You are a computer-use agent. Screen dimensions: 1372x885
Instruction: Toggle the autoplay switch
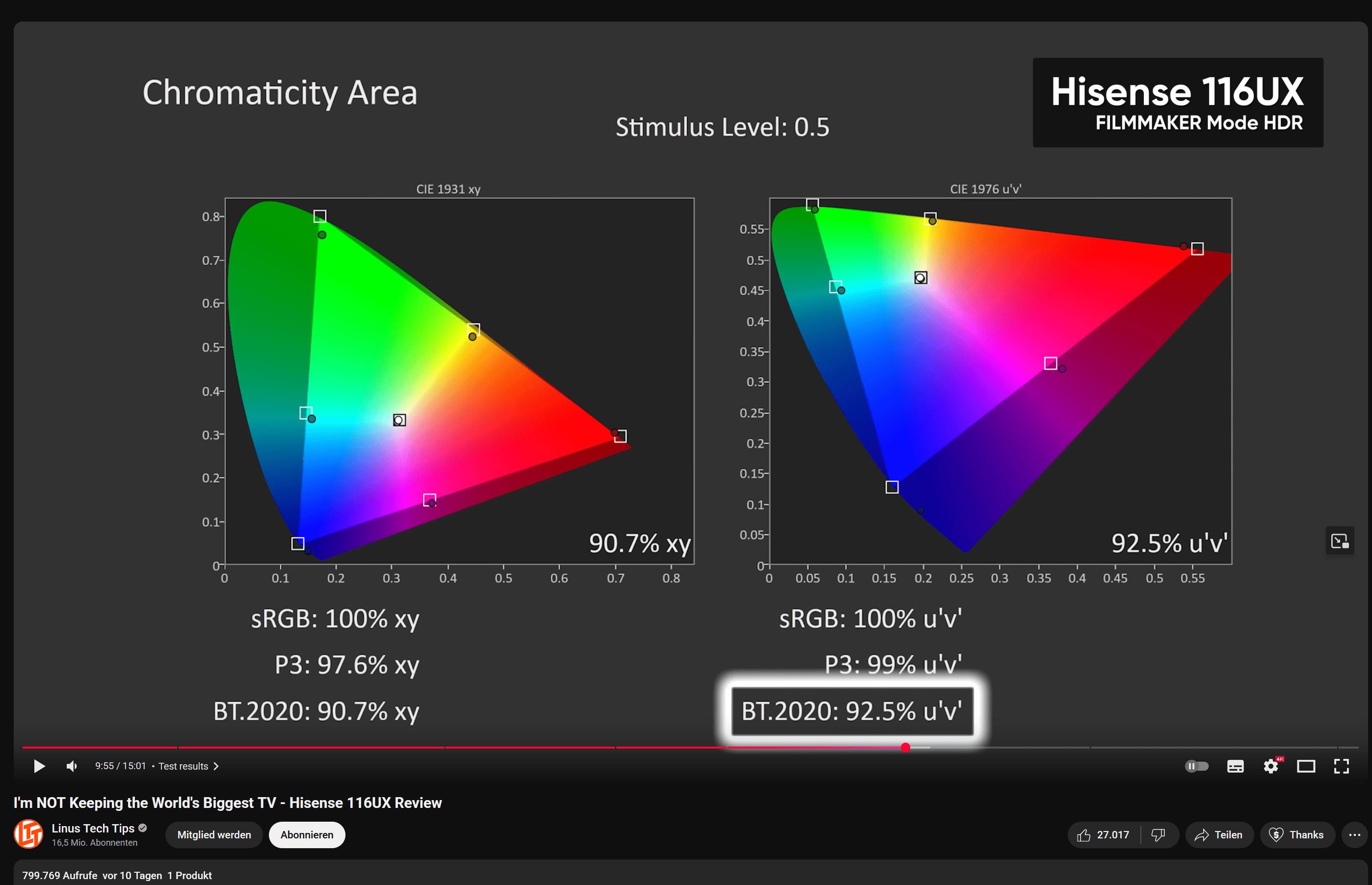point(1197,766)
